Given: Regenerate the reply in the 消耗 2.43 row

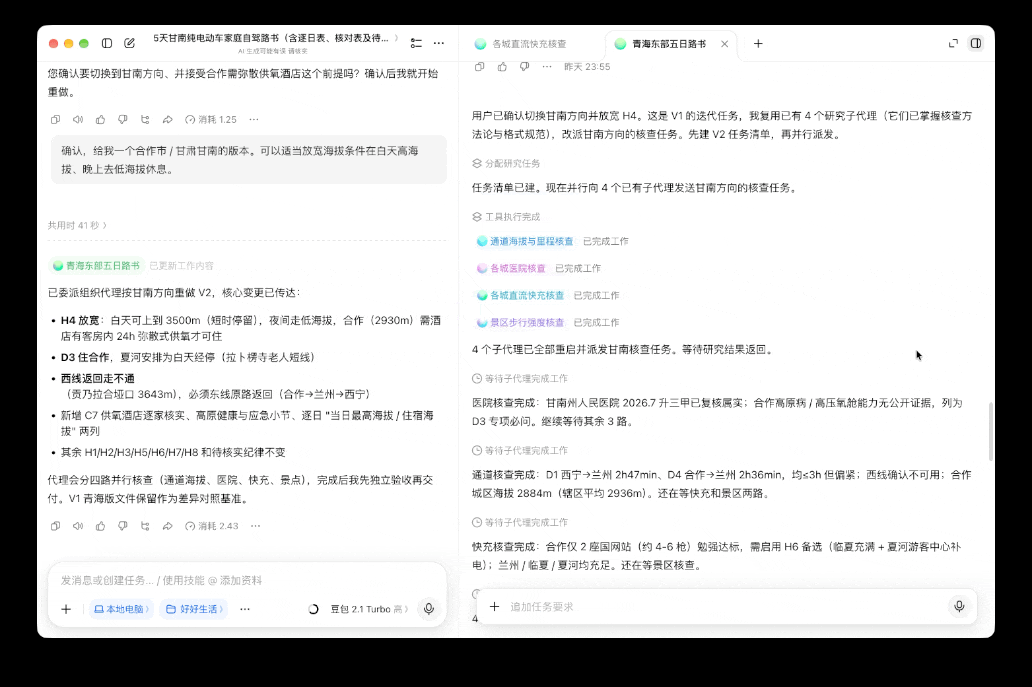Looking at the screenshot, I should (145, 526).
